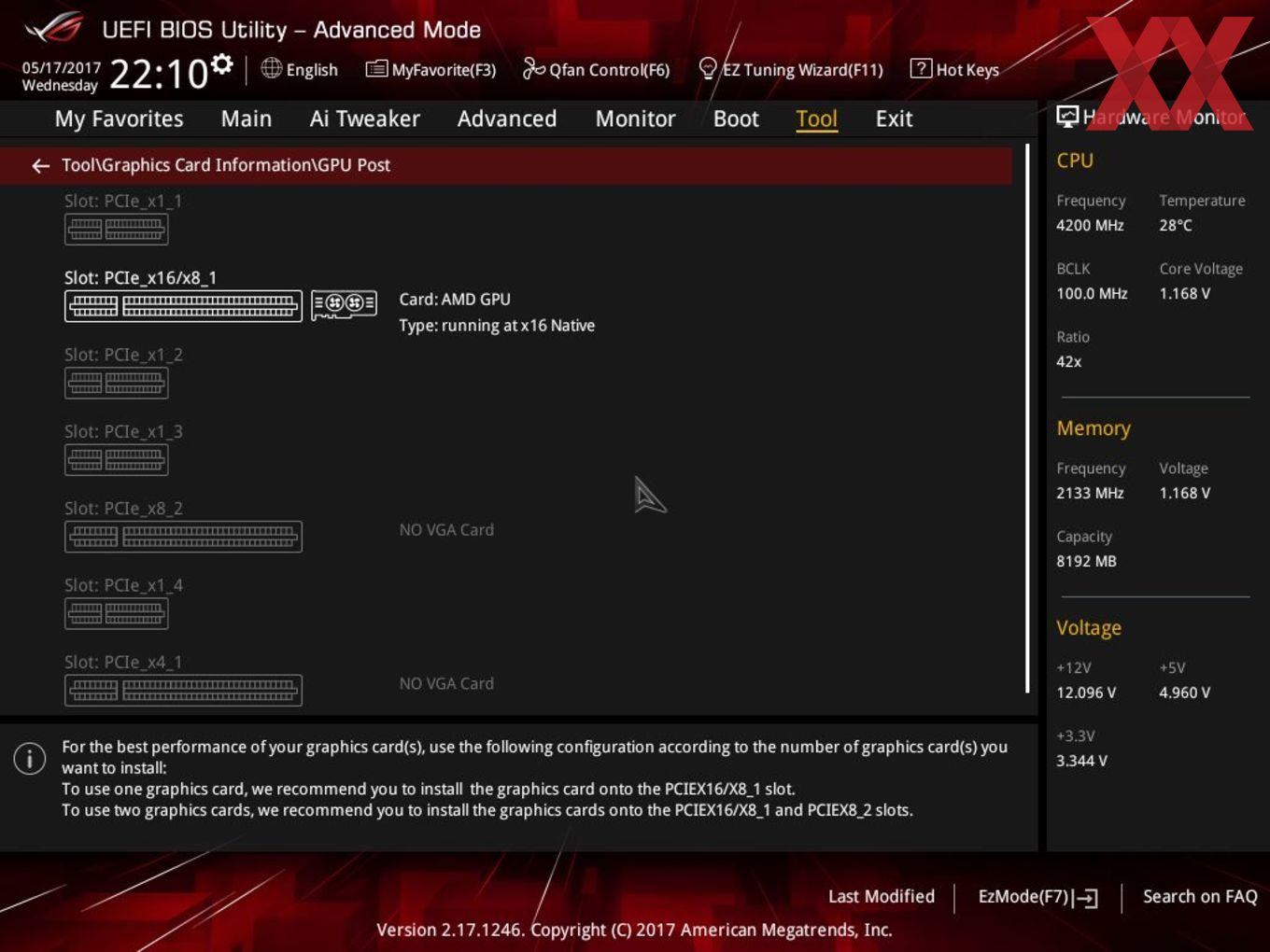
Task: Click the Ratio value 42x
Action: [x=1069, y=361]
